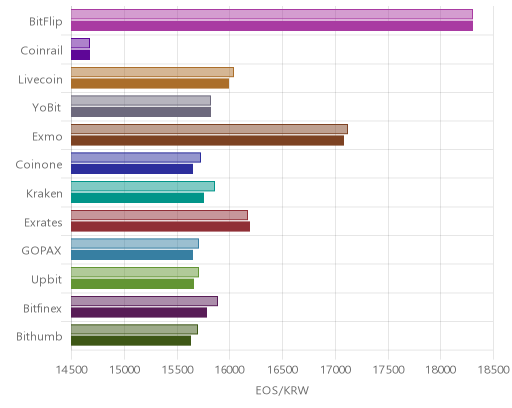Select the dark blue Coinone bar
Screen dimensions: 512x408
tap(132, 169)
